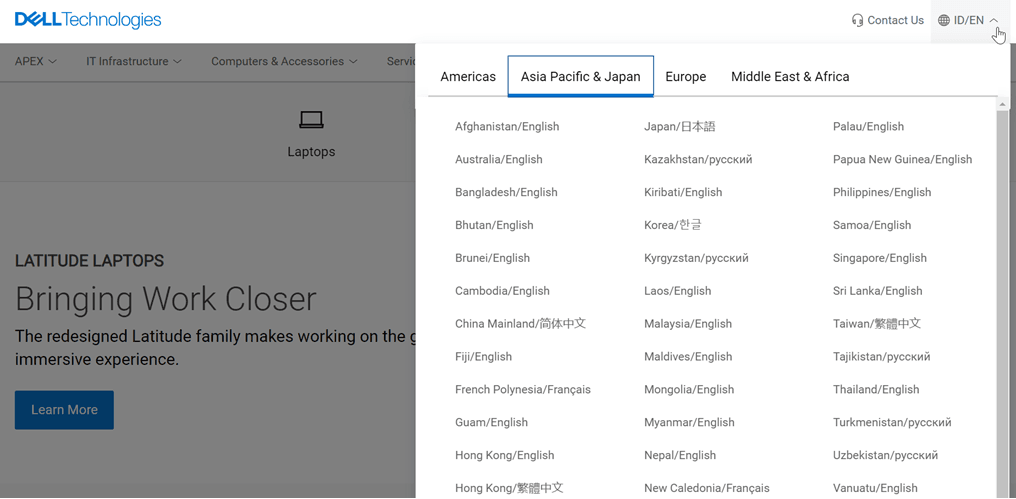Select Kyrgyzstan/русский
1016x499 pixels.
[x=696, y=258]
